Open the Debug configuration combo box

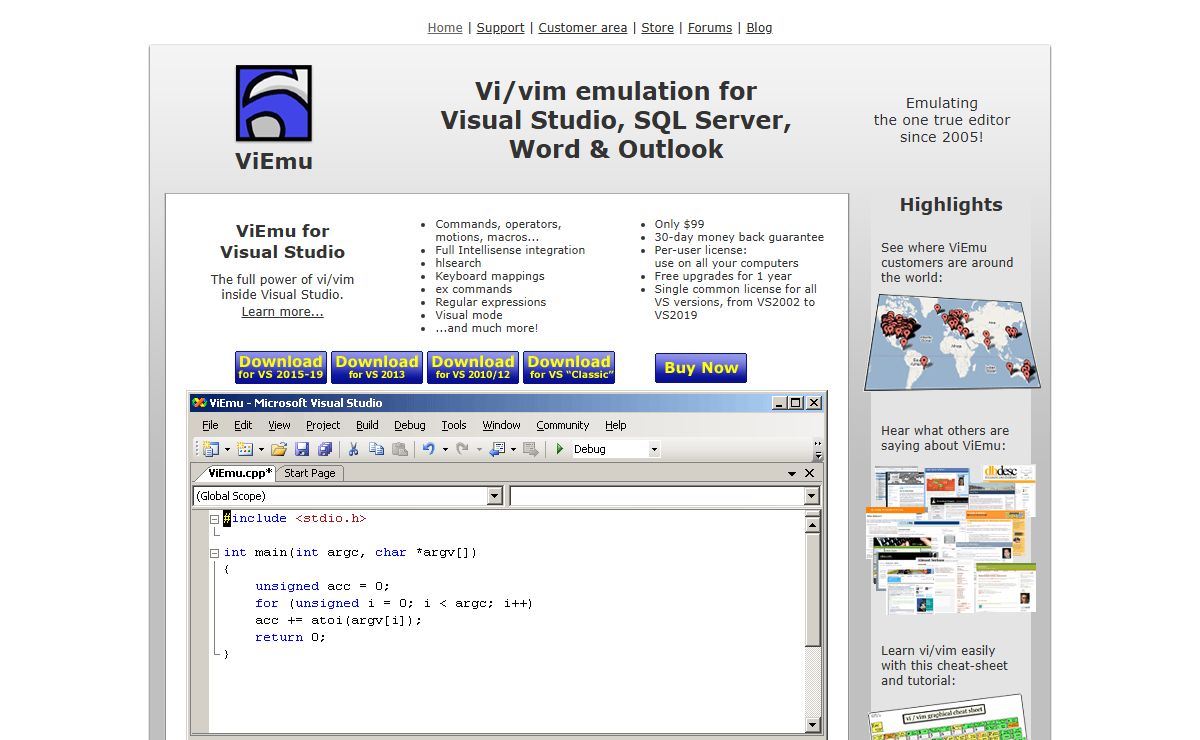click(616, 450)
